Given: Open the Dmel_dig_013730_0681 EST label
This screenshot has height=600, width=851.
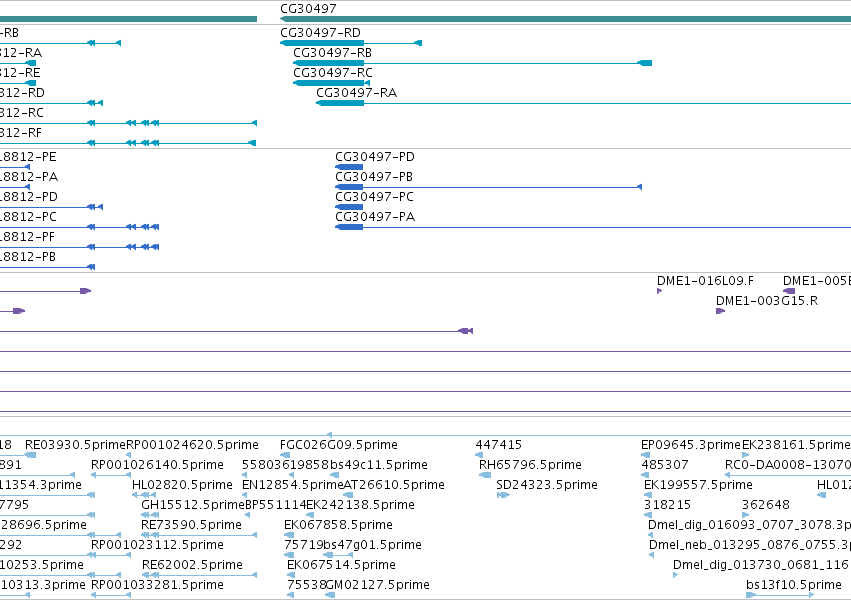Looking at the screenshot, I should click(x=762, y=565).
